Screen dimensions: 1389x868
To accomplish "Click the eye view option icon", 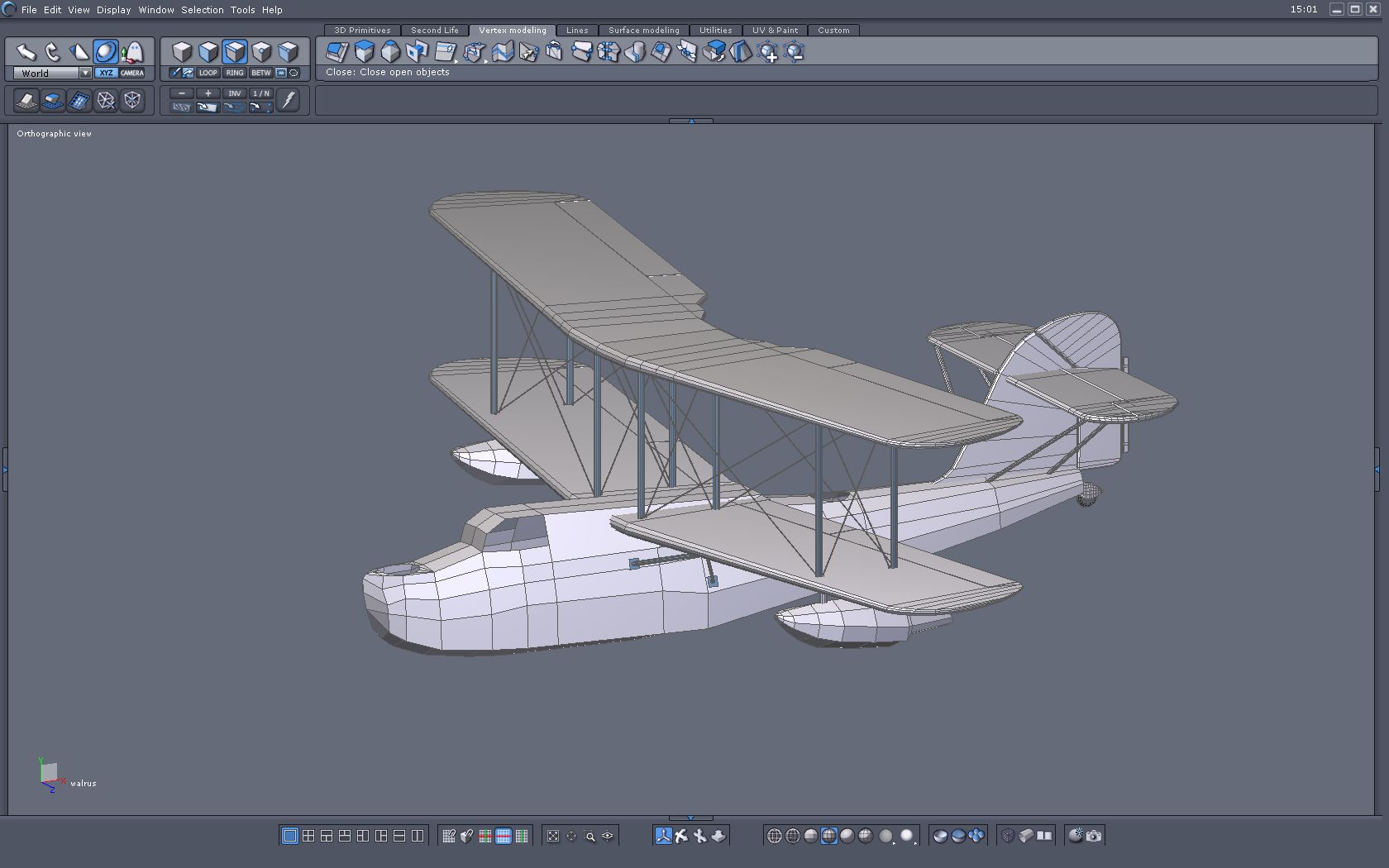I will (x=608, y=836).
